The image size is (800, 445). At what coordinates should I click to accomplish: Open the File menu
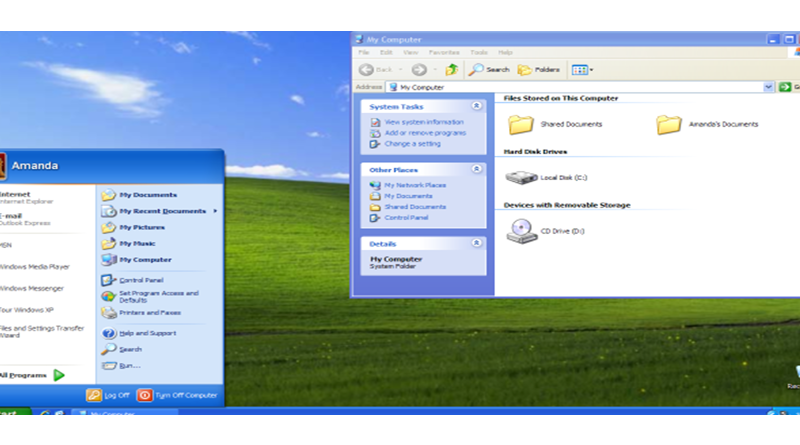[x=364, y=53]
